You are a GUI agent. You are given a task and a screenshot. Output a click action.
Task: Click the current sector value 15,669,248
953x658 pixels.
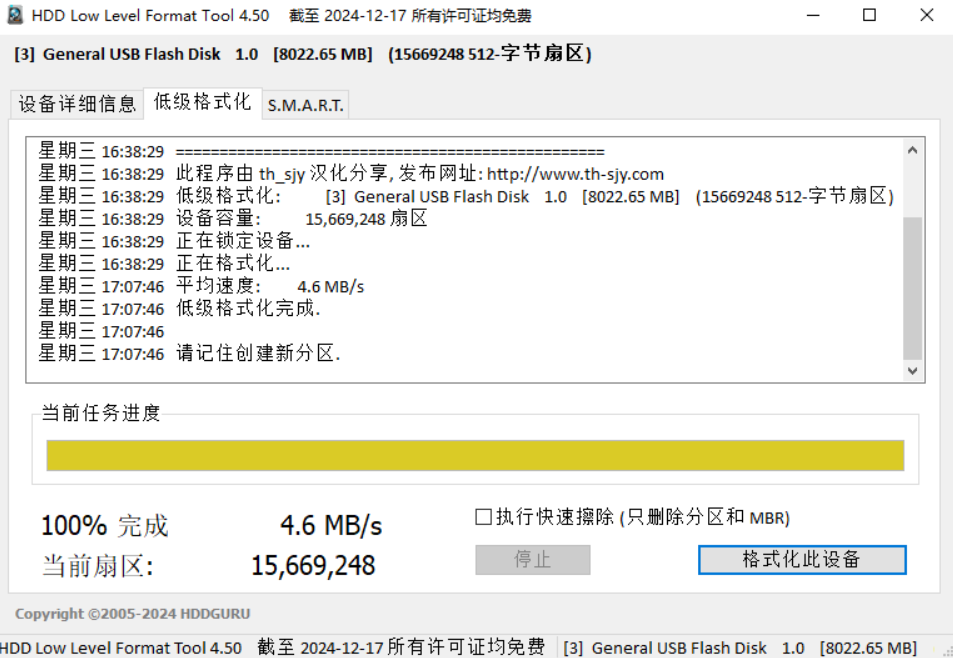(313, 566)
